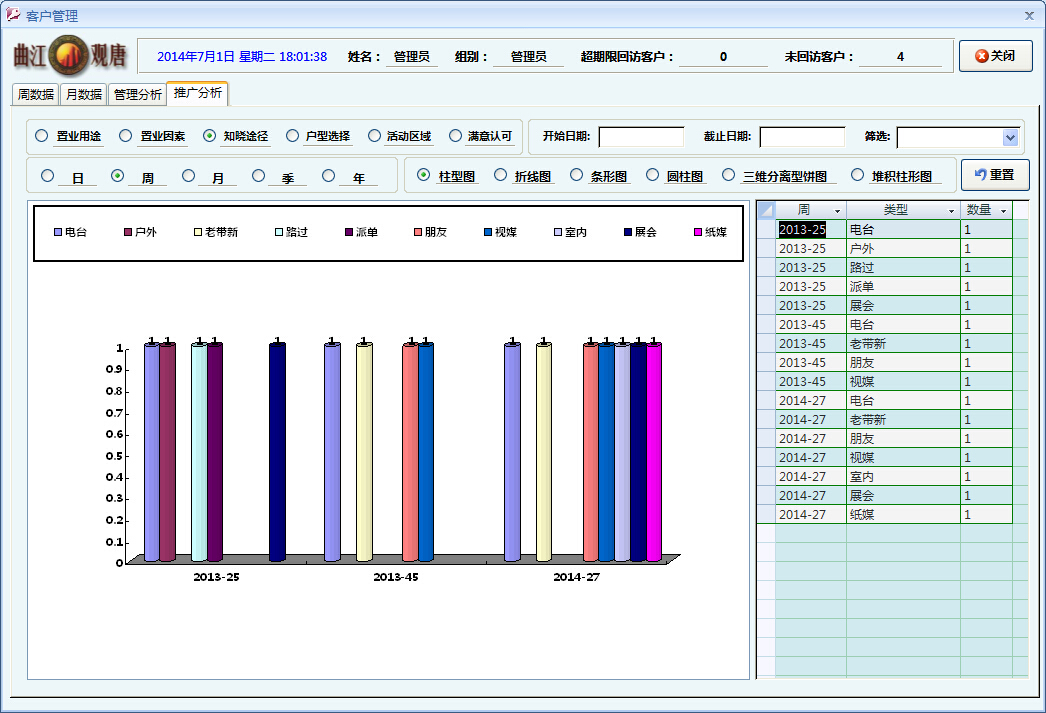
Task: Click the 2014-27 week cell in the 纸媒 row
Action: pyautogui.click(x=811, y=515)
